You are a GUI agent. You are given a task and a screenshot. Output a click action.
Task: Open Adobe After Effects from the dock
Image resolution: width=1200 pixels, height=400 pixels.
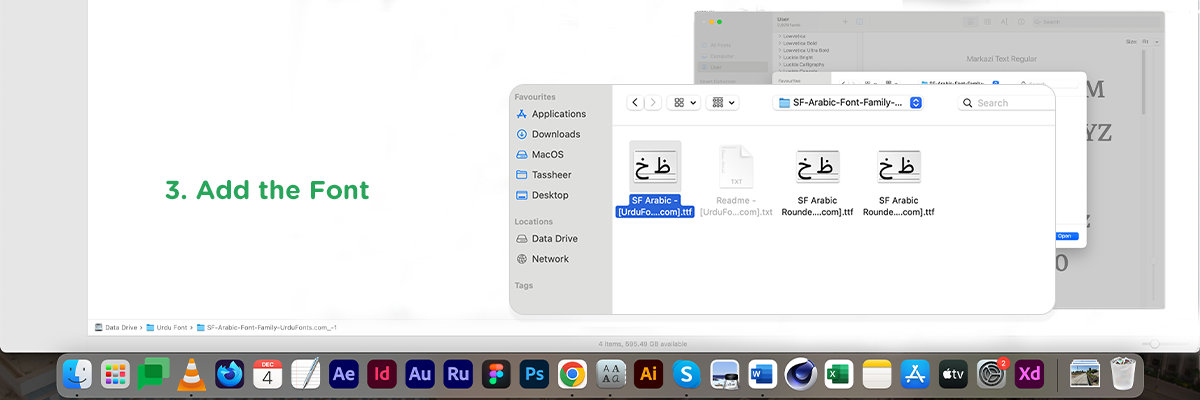pyautogui.click(x=343, y=375)
